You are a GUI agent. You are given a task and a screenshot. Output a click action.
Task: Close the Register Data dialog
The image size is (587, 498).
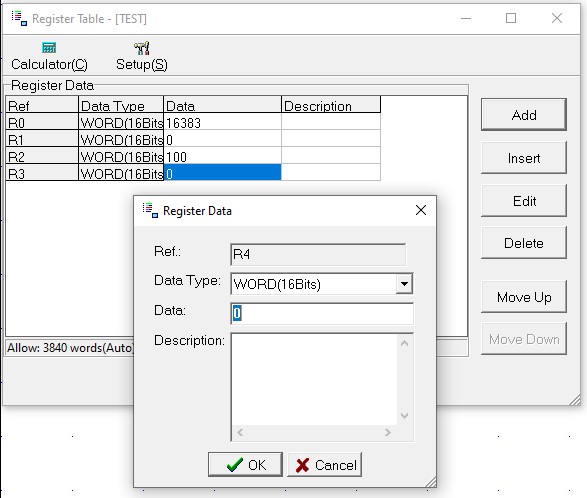pos(421,210)
